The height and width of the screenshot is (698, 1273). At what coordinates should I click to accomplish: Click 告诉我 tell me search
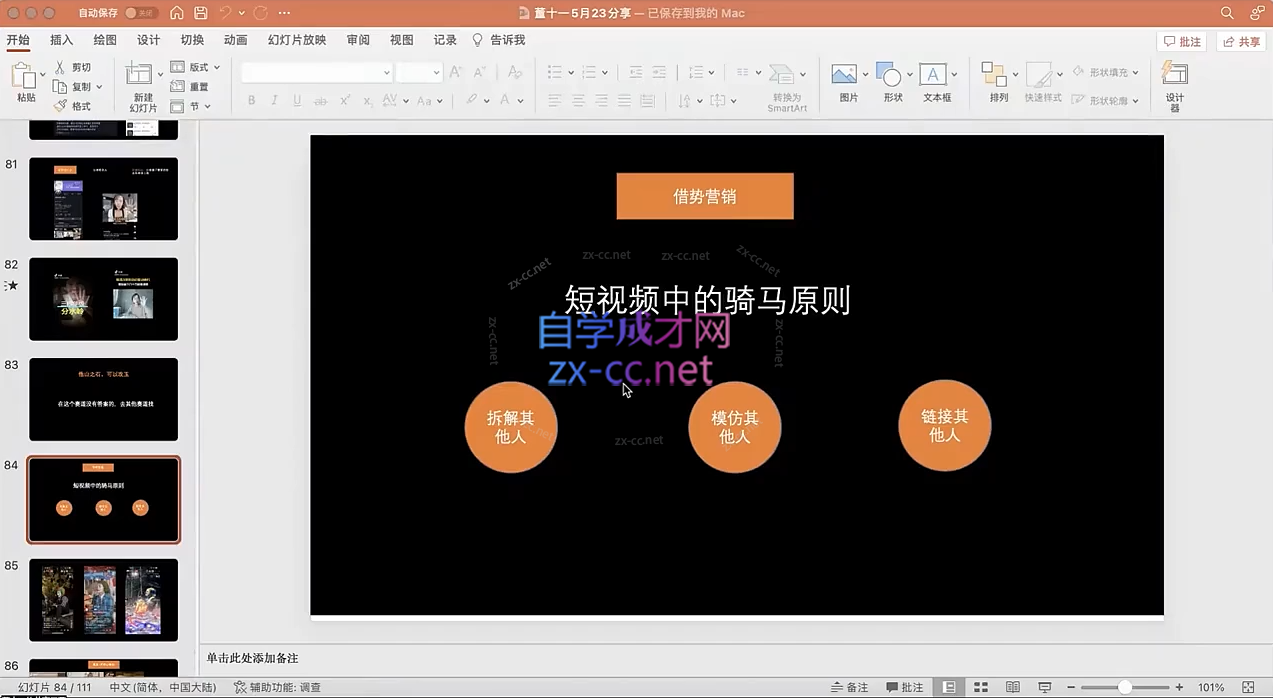pyautogui.click(x=498, y=40)
